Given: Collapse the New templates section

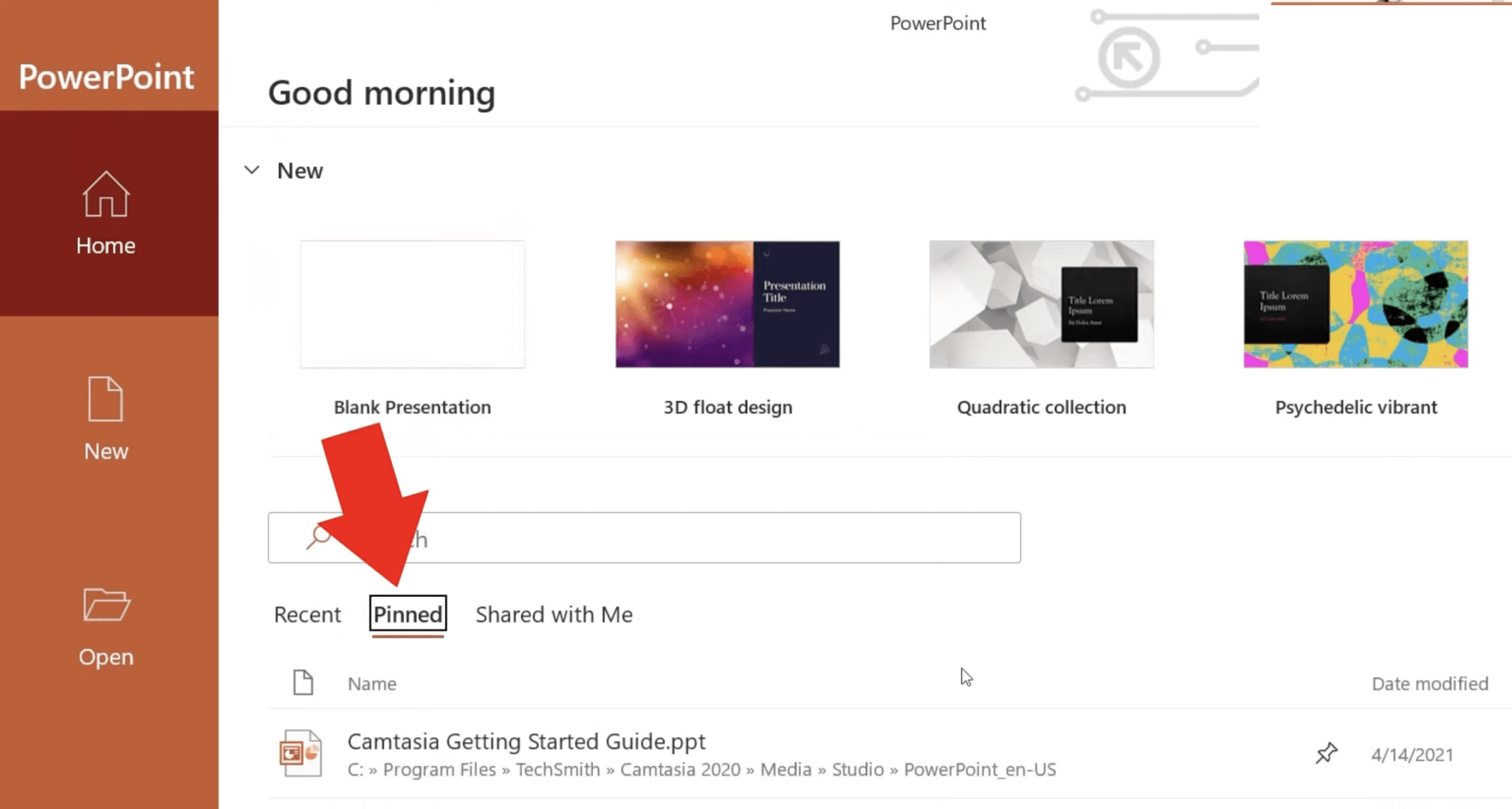Looking at the screenshot, I should pyautogui.click(x=252, y=170).
